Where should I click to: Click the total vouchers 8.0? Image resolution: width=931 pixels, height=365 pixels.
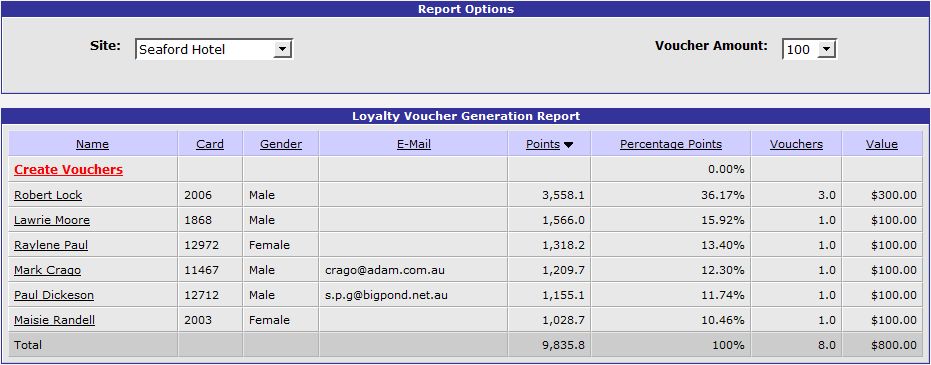[x=826, y=345]
